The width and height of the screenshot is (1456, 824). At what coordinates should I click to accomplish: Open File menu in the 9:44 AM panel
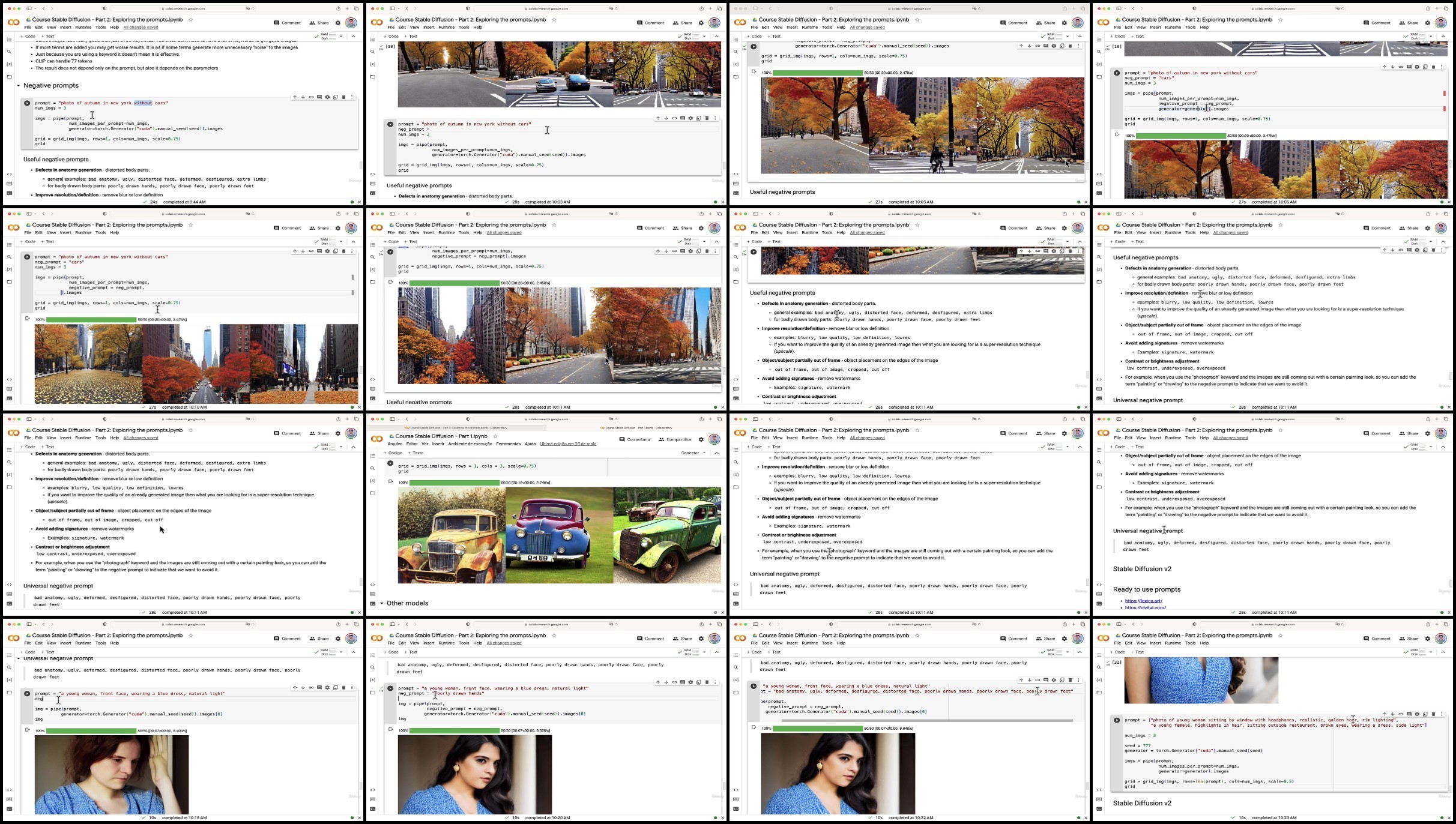[x=28, y=28]
